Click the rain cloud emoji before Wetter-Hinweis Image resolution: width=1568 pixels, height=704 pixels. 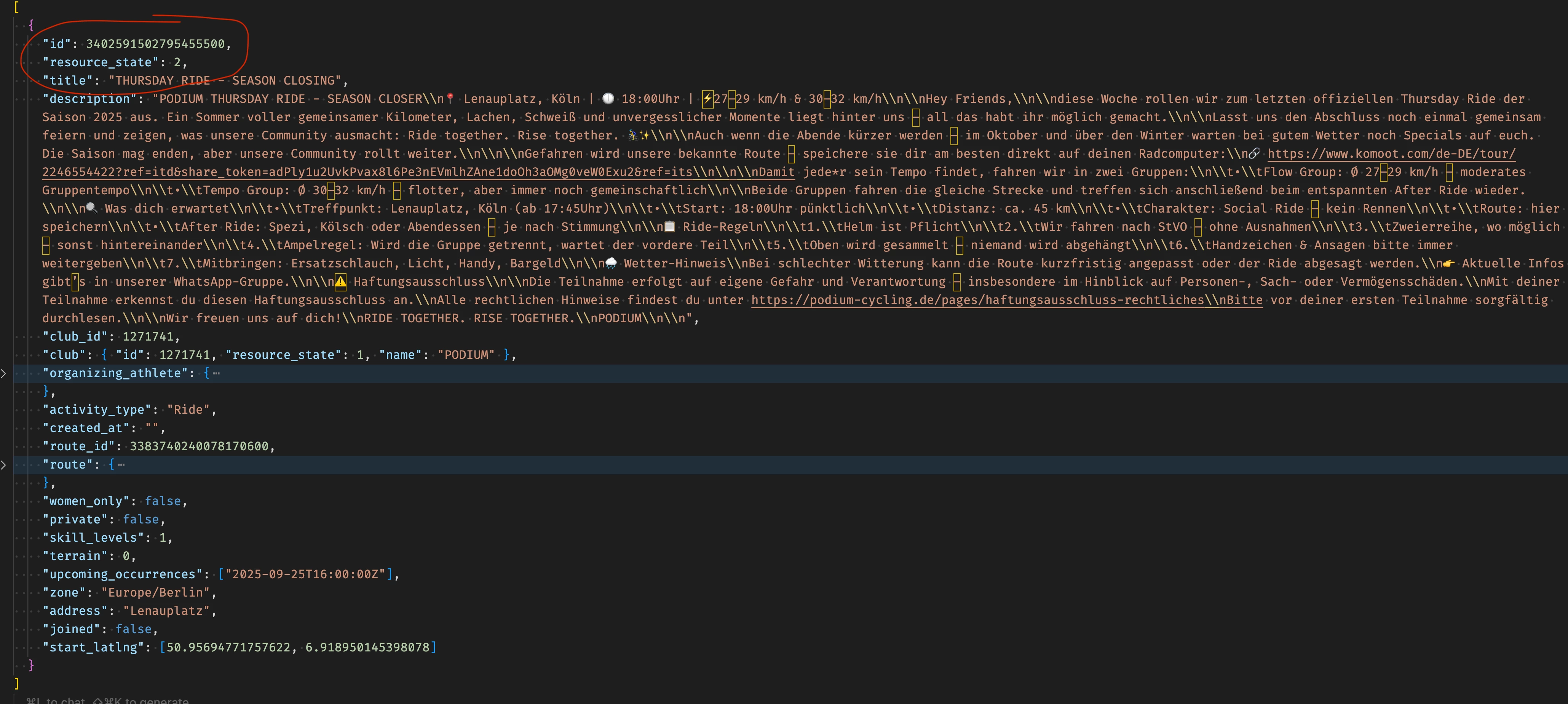[610, 263]
